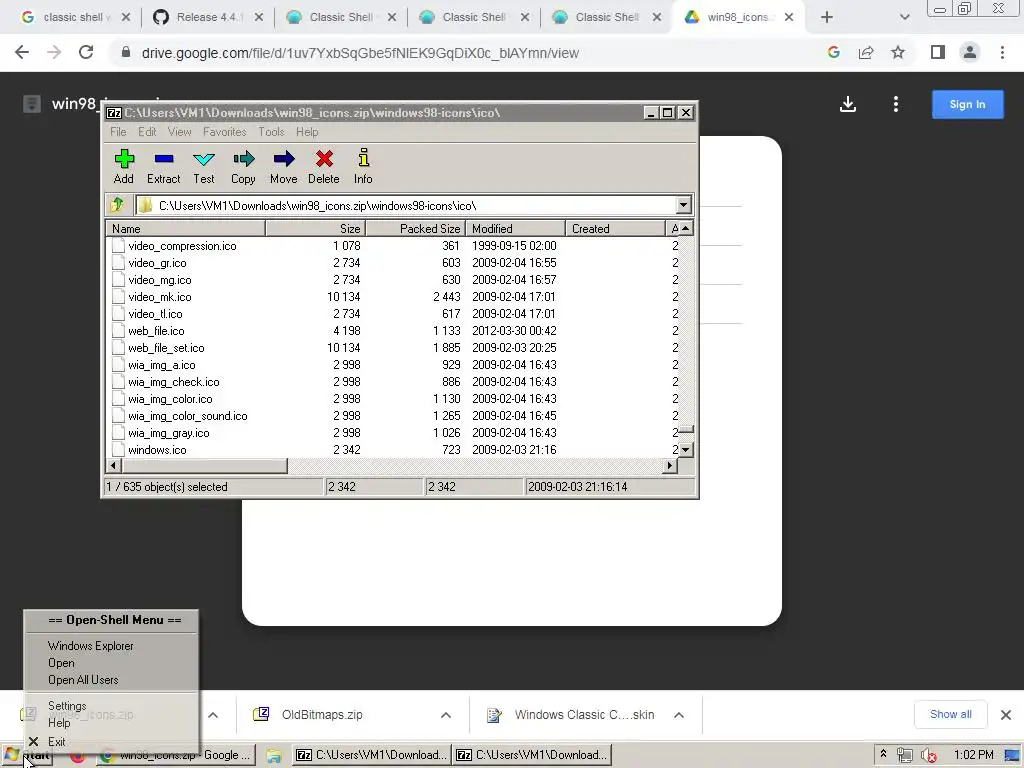The height and width of the screenshot is (768, 1024).
Task: Click the network tray icon
Action: 904,756
